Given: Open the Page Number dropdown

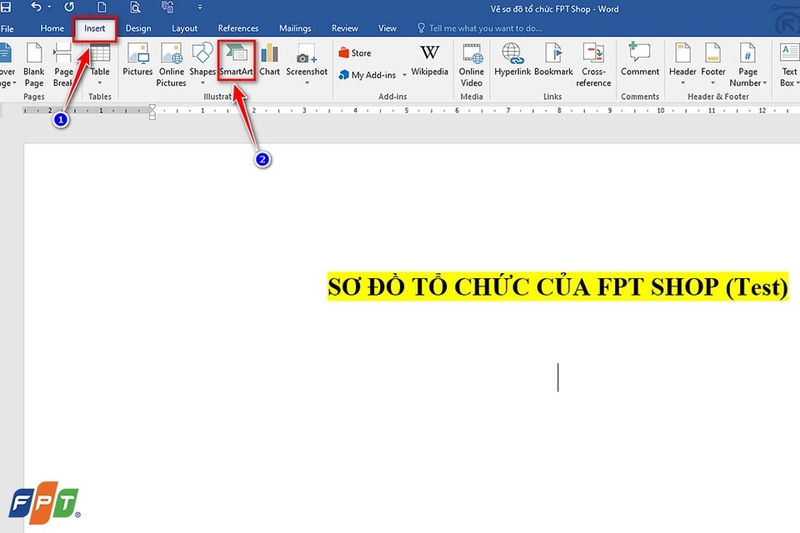Looking at the screenshot, I should (x=748, y=65).
